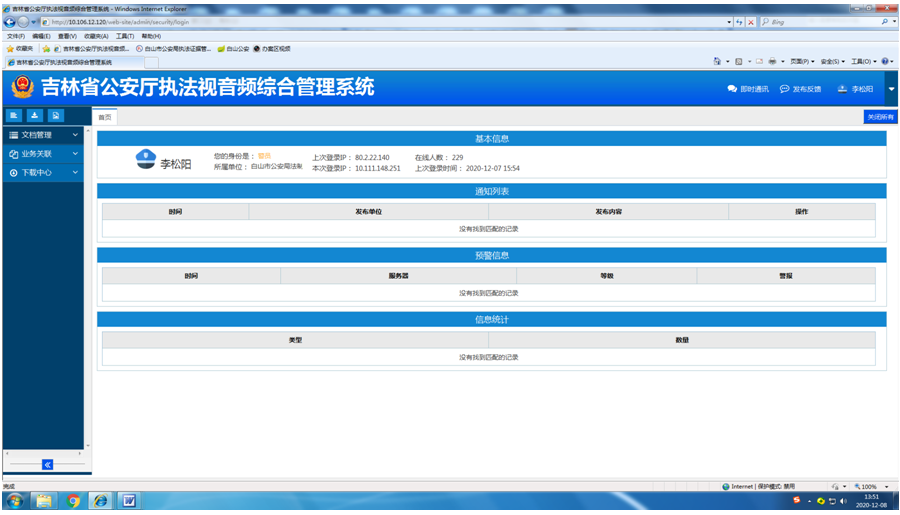The height and width of the screenshot is (515, 900).
Task: Click the Windows Start button
Action: [x=15, y=501]
